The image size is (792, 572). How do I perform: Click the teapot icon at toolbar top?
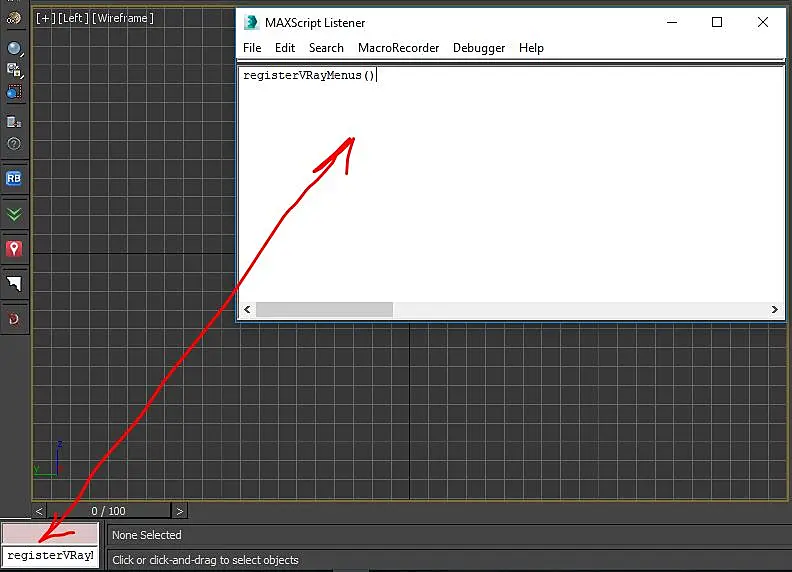14,18
